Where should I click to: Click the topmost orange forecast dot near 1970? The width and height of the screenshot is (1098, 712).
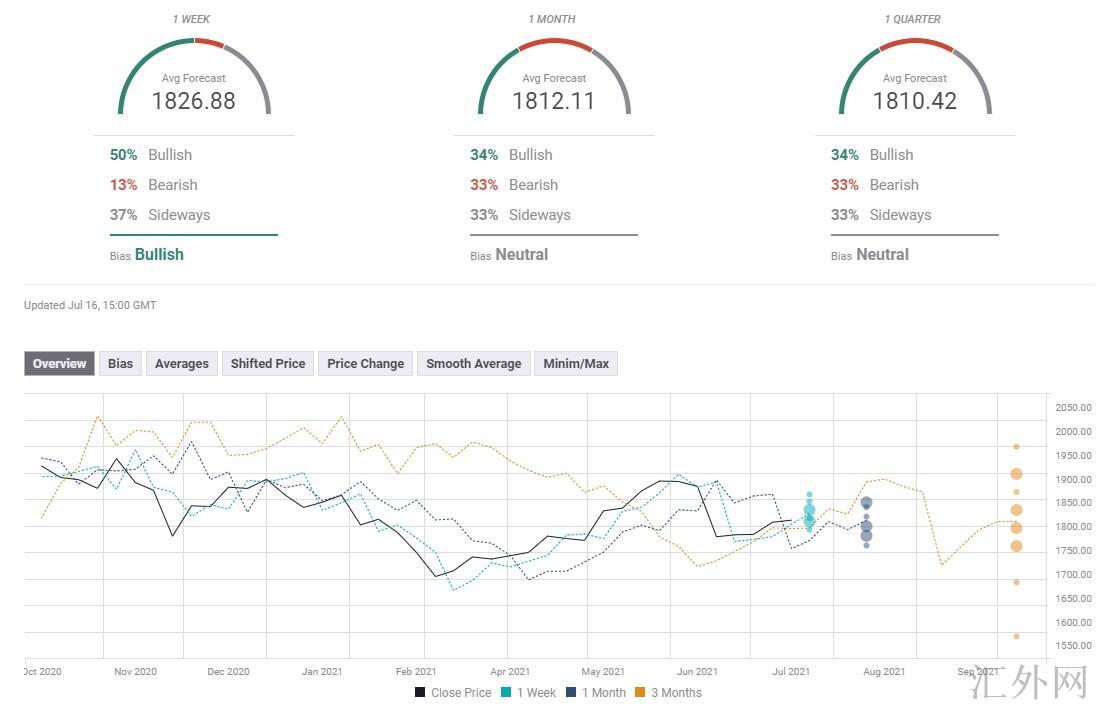1016,447
